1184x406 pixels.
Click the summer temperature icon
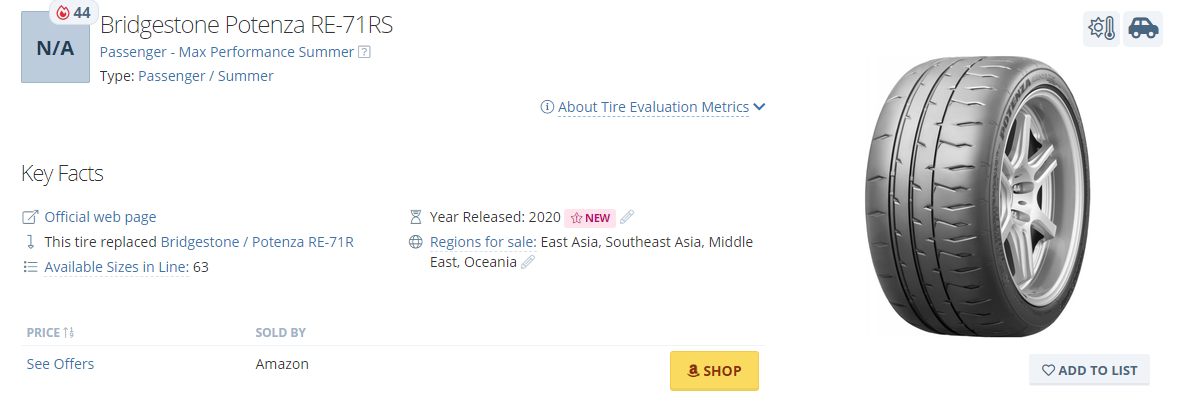point(1101,28)
